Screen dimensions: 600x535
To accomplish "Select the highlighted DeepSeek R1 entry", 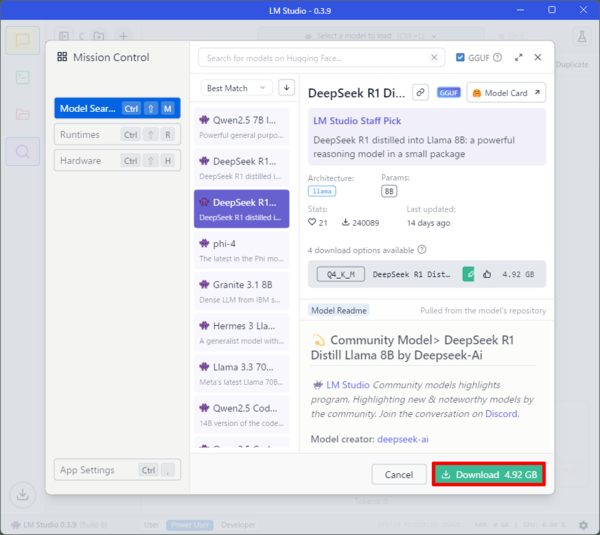I will [241, 209].
